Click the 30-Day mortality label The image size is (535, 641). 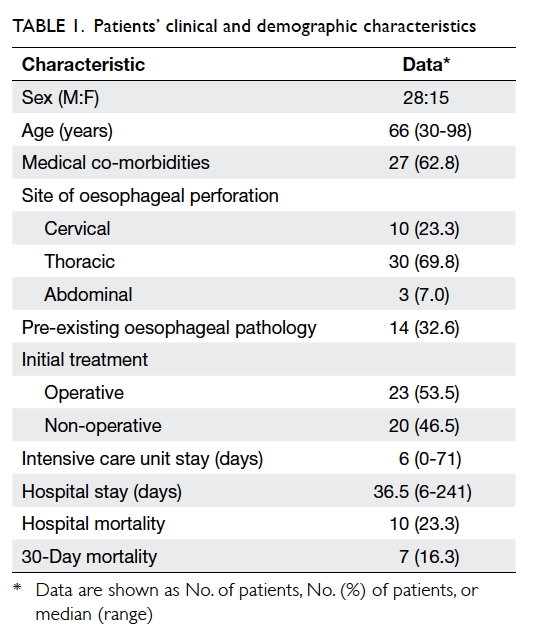(x=89, y=557)
